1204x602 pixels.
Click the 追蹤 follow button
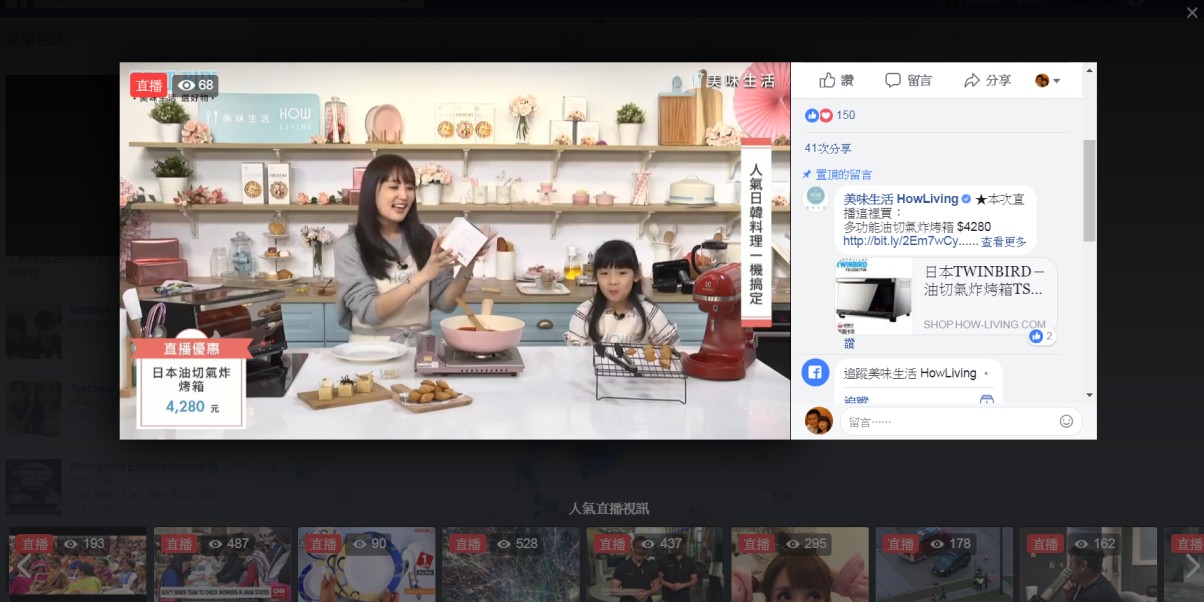(856, 398)
